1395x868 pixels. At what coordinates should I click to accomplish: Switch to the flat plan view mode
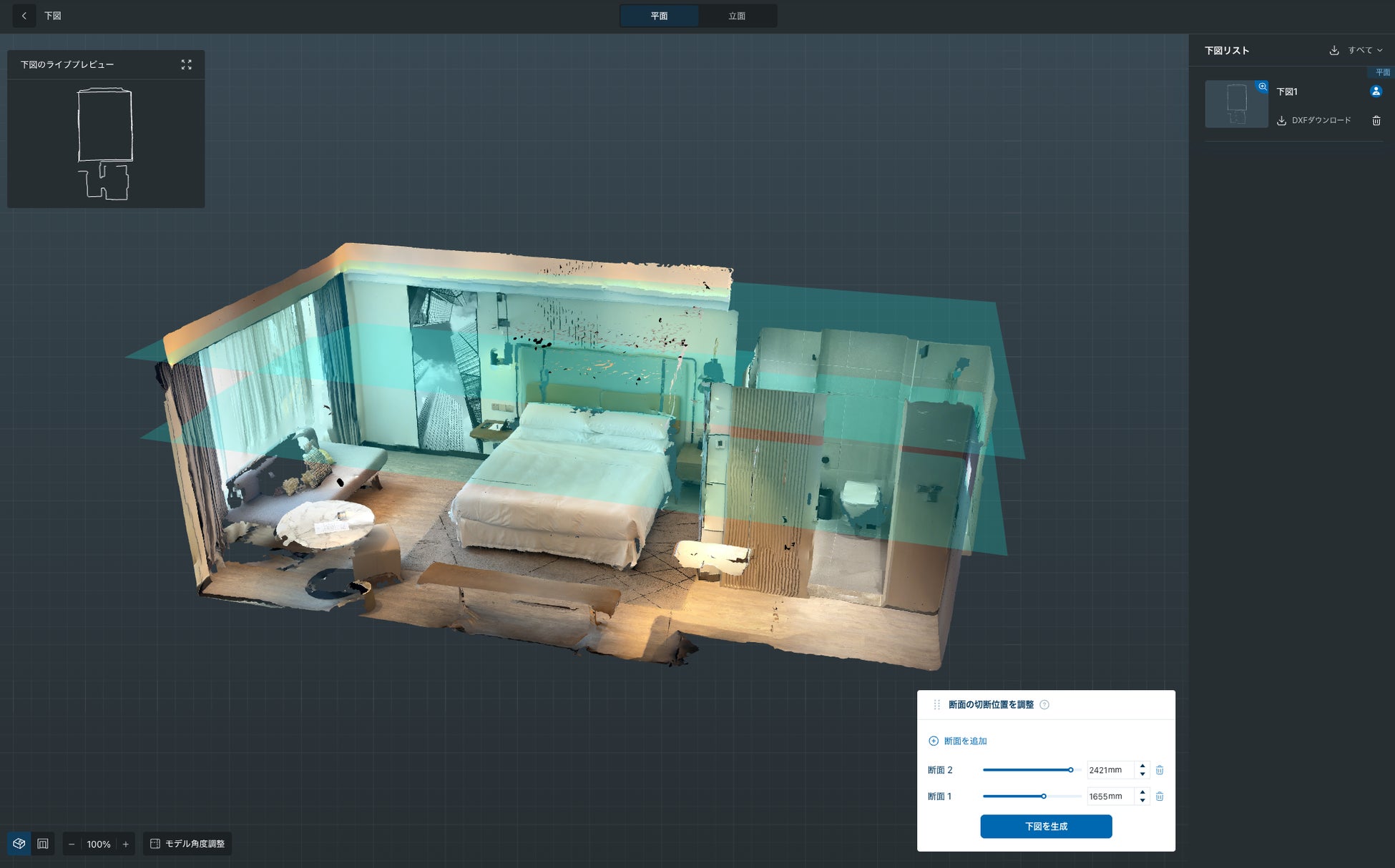coord(43,844)
